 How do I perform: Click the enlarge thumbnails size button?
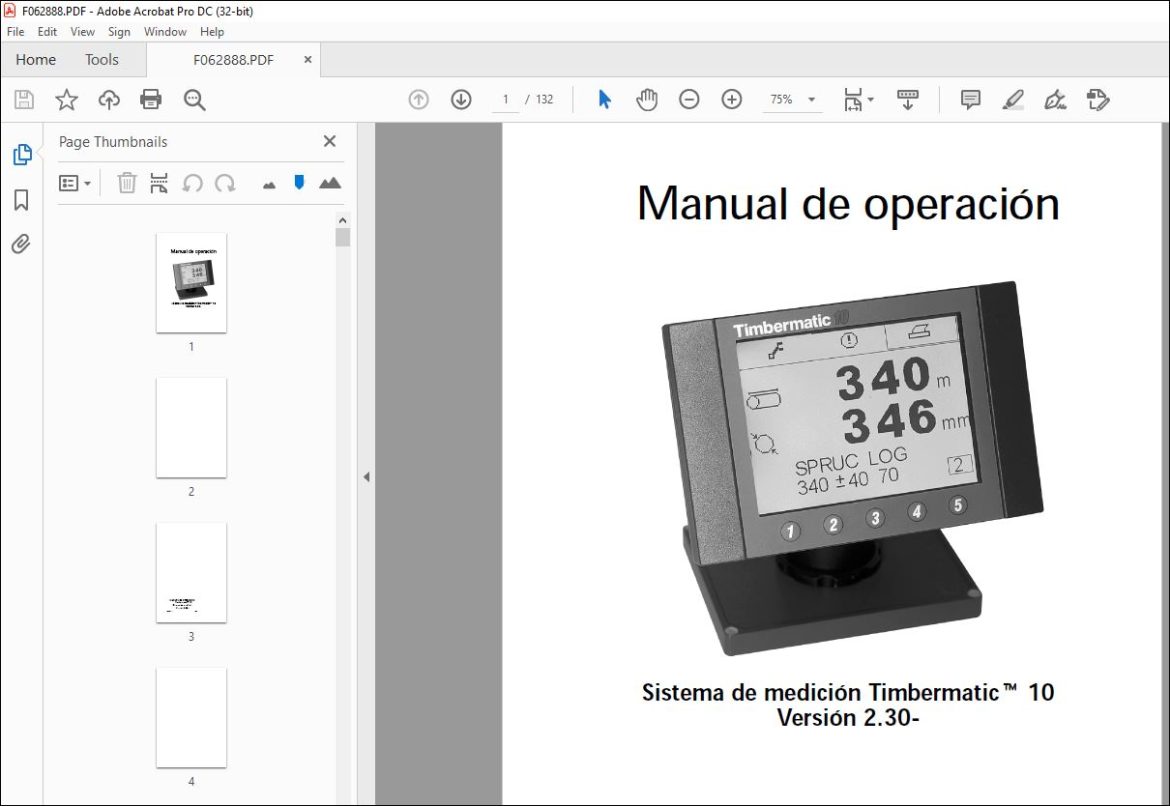click(330, 183)
